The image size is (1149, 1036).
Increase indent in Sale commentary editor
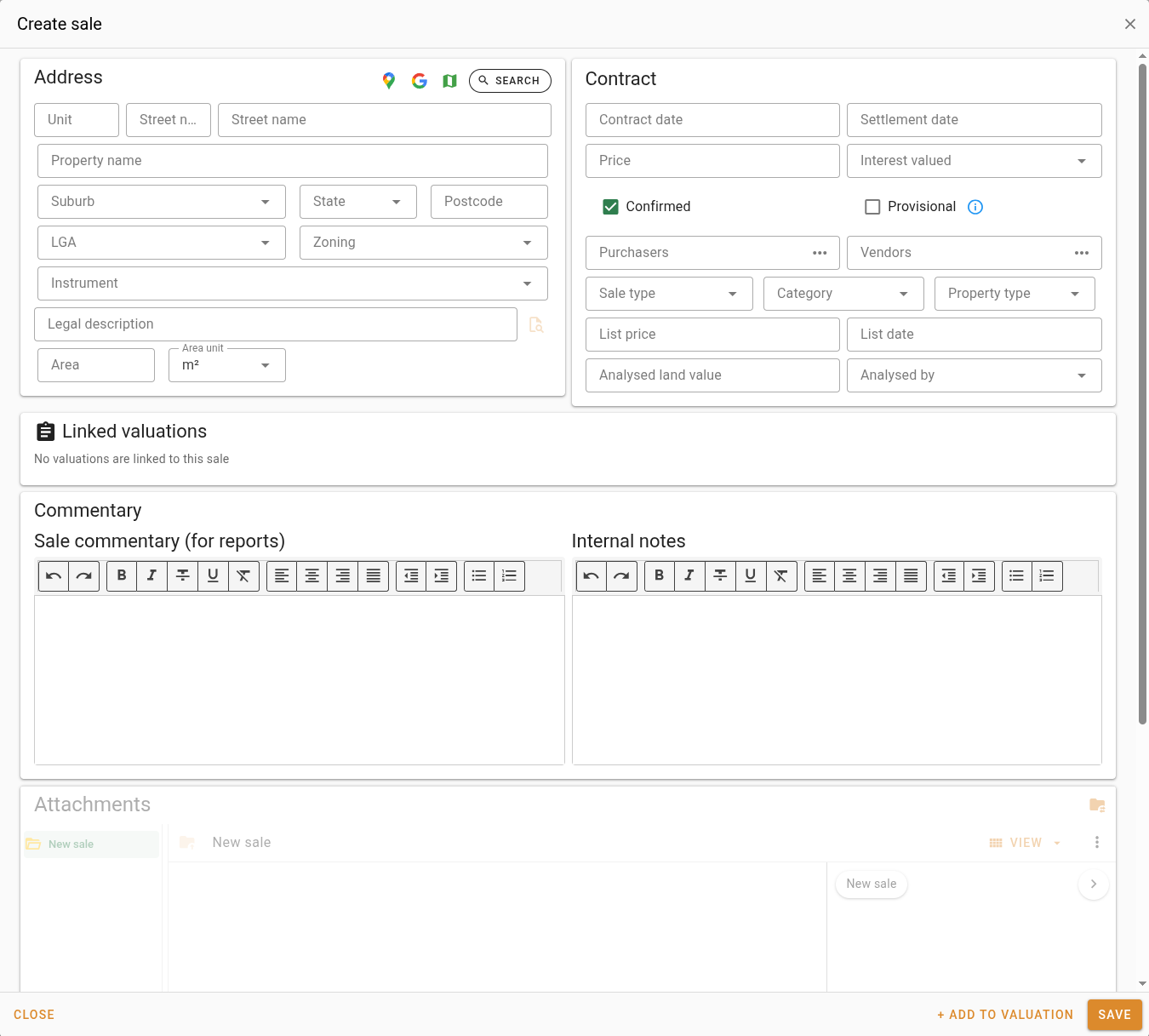click(442, 576)
